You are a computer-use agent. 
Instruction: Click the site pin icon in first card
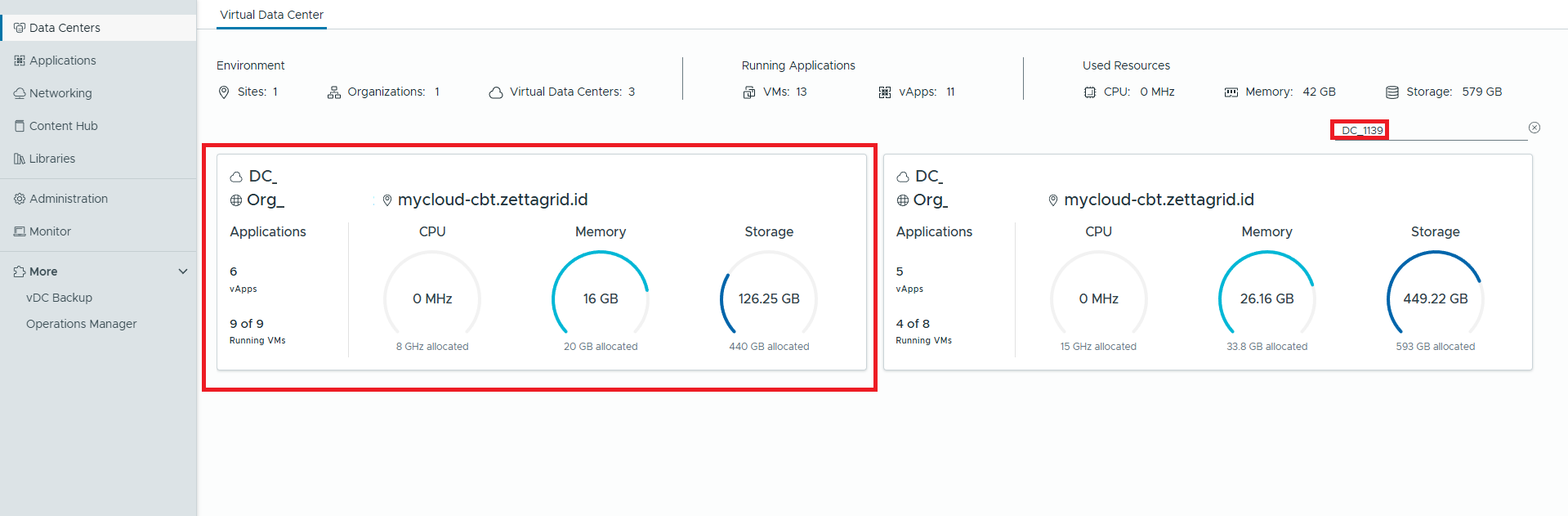(387, 200)
